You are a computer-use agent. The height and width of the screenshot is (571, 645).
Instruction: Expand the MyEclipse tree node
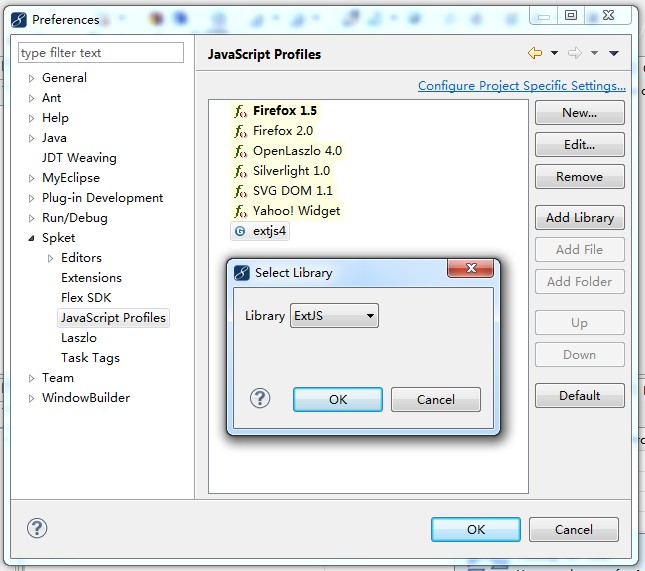(x=31, y=178)
